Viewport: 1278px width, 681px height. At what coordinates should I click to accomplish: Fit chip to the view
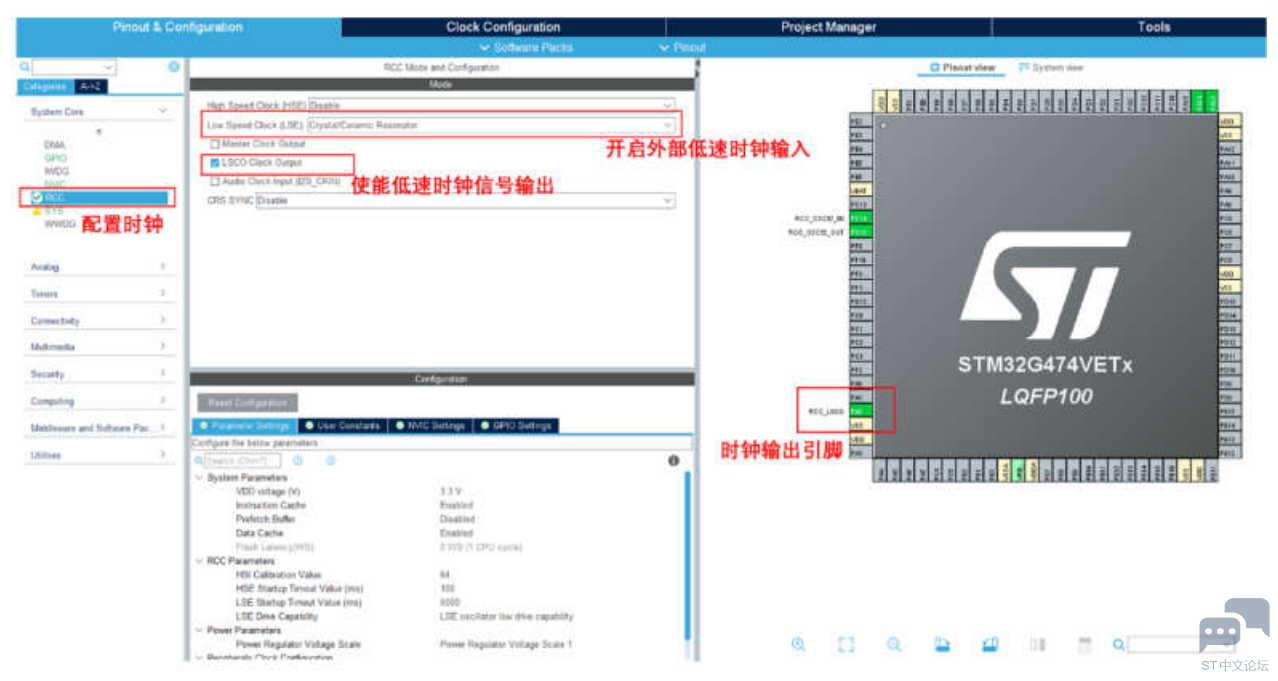(x=846, y=645)
